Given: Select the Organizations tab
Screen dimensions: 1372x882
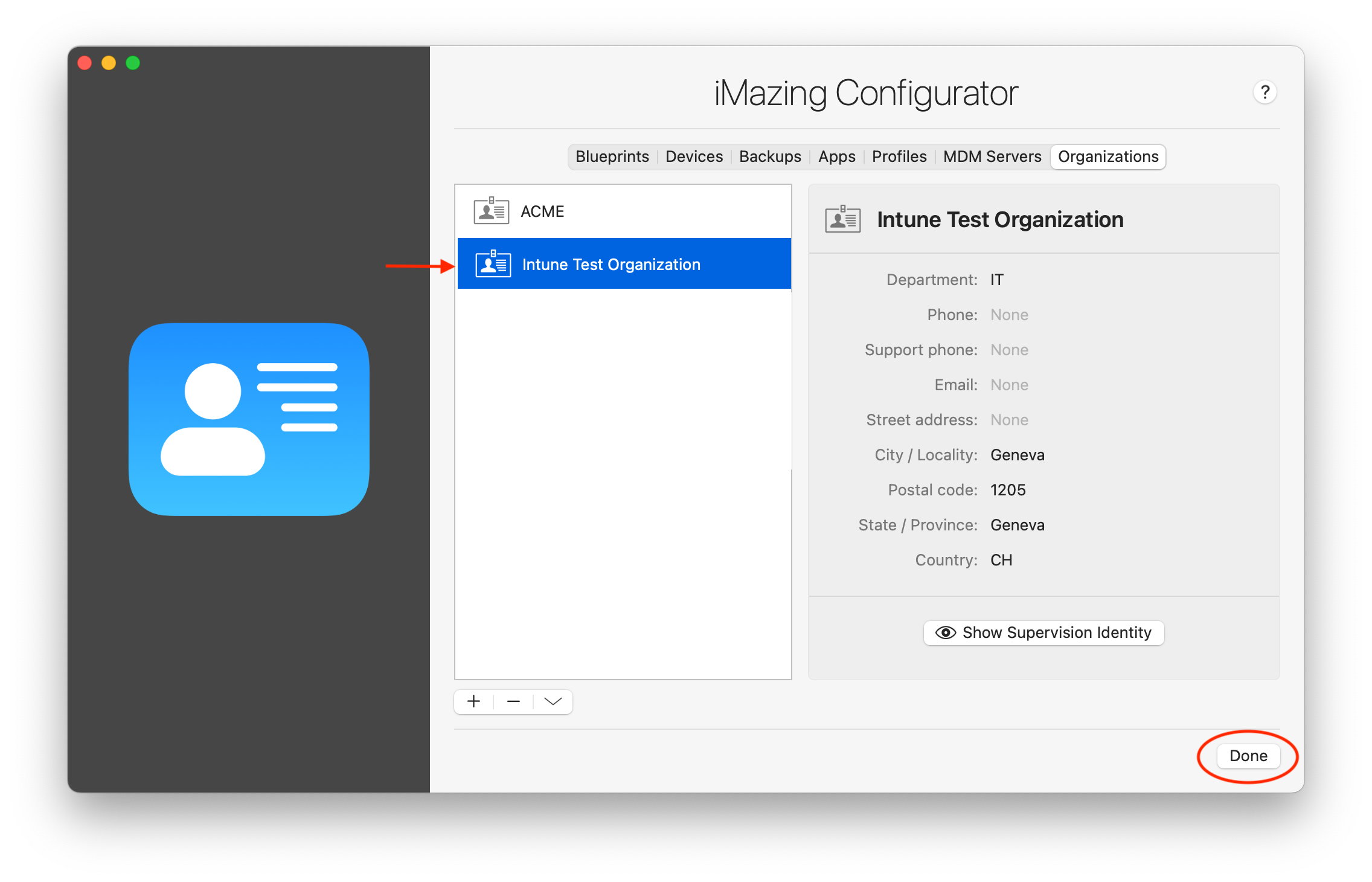Looking at the screenshot, I should [x=1108, y=156].
